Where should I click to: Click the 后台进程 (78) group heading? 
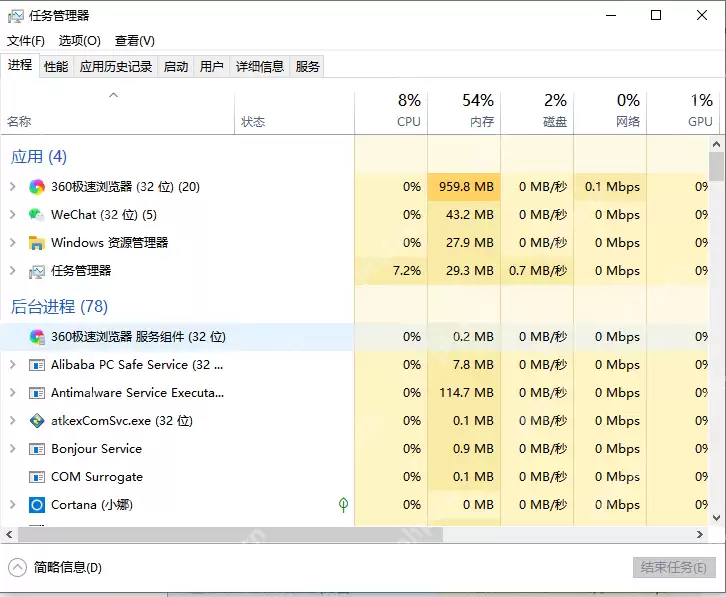tap(59, 307)
